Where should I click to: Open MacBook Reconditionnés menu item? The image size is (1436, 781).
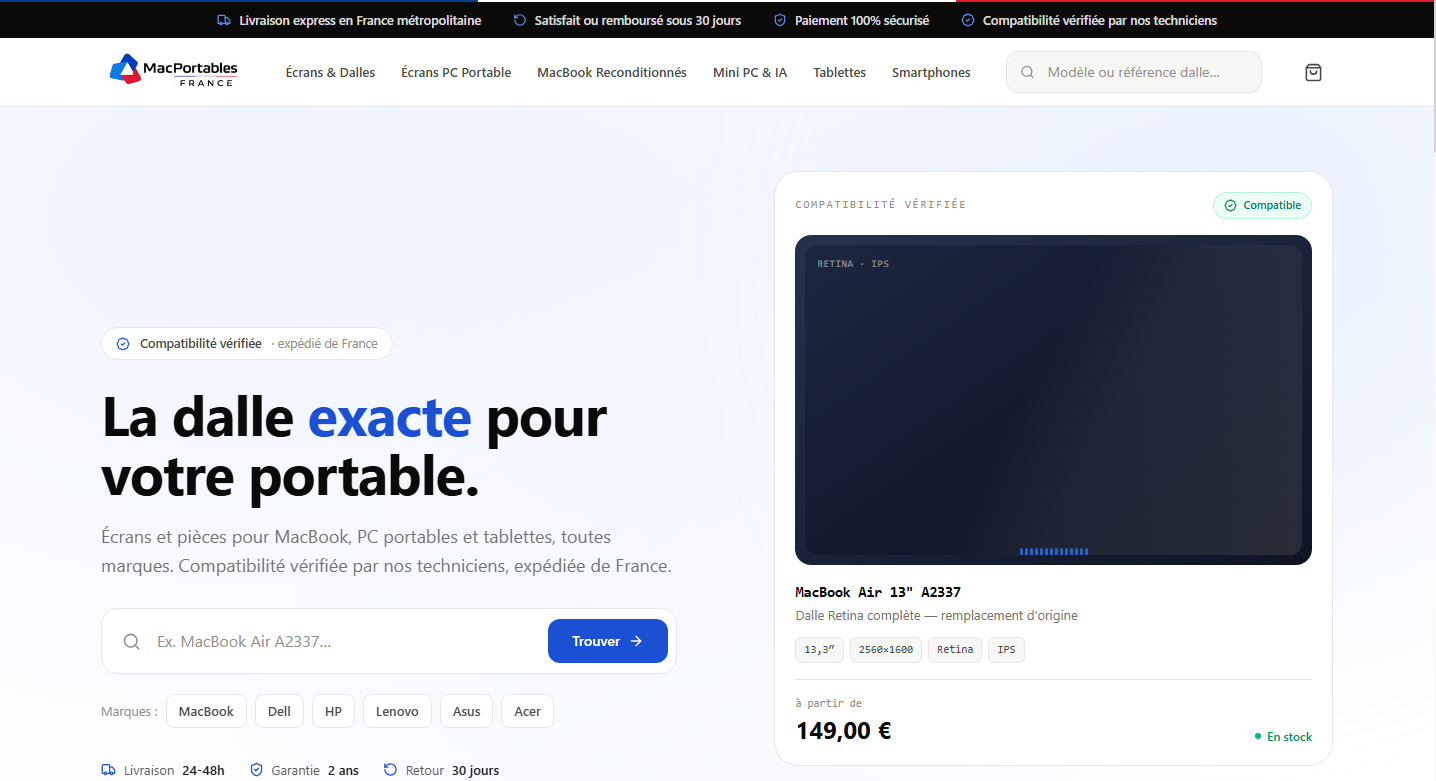tap(612, 72)
